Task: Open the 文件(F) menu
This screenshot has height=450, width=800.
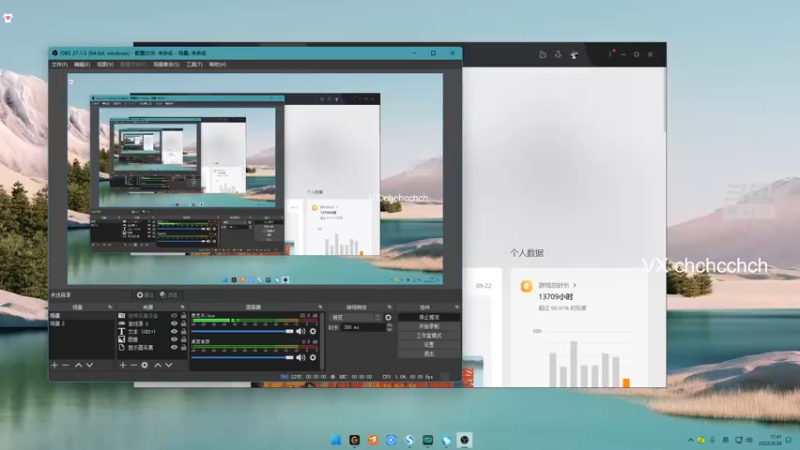Action: click(x=59, y=65)
